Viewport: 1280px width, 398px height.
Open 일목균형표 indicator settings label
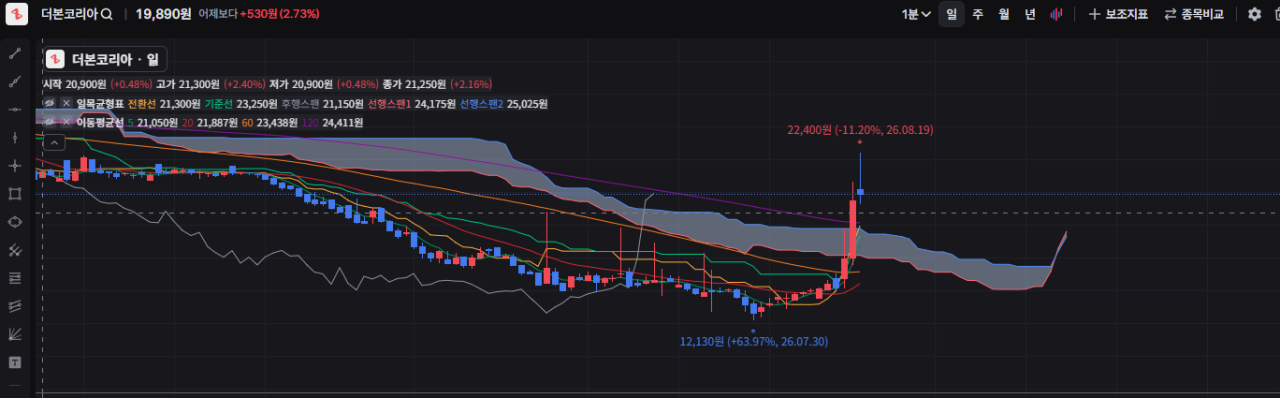coord(99,103)
